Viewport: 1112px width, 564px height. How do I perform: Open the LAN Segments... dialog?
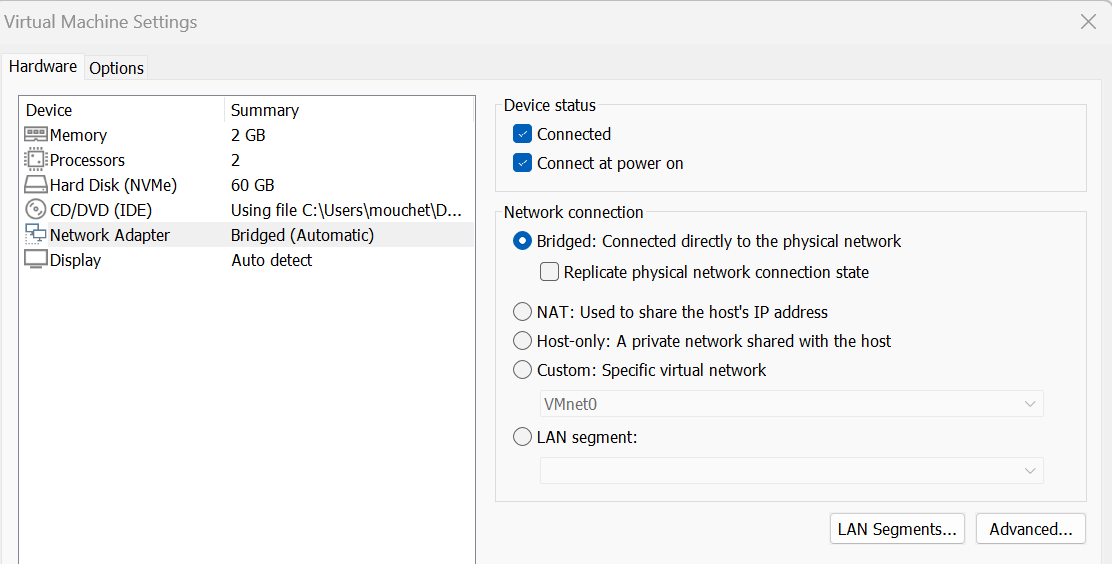point(897,529)
